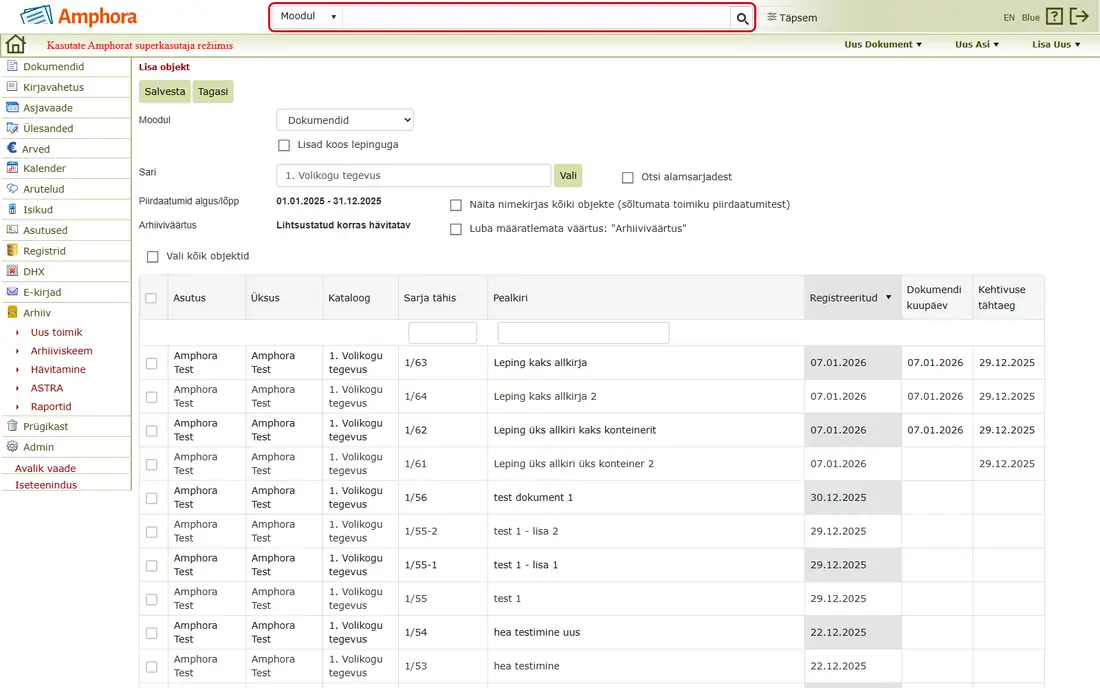
Task: Check the test dokument 1 row checkbox
Action: [152, 498]
